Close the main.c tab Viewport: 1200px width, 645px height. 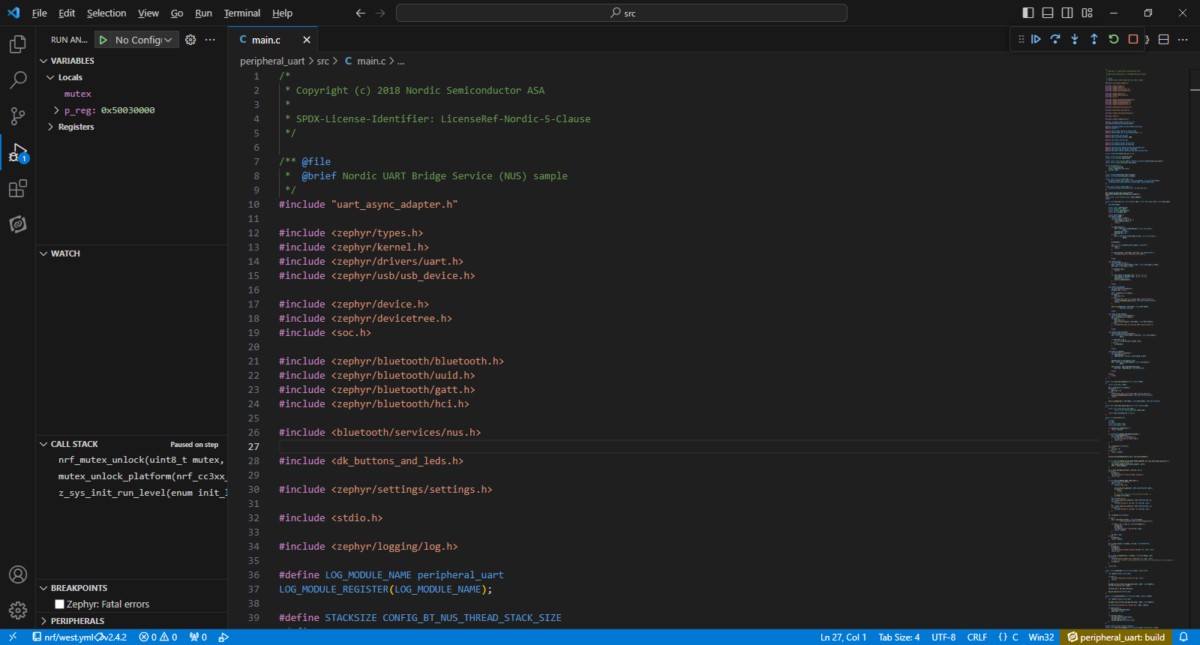(x=307, y=40)
